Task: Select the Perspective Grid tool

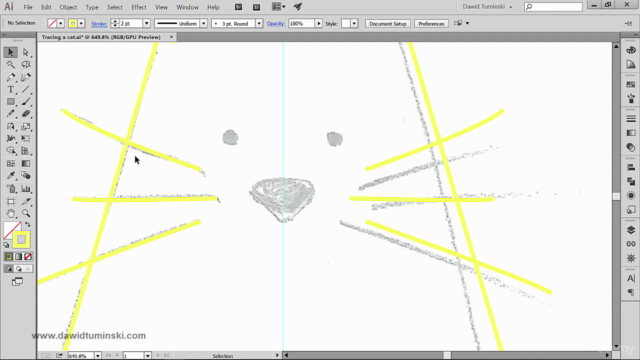Action: 26,151
